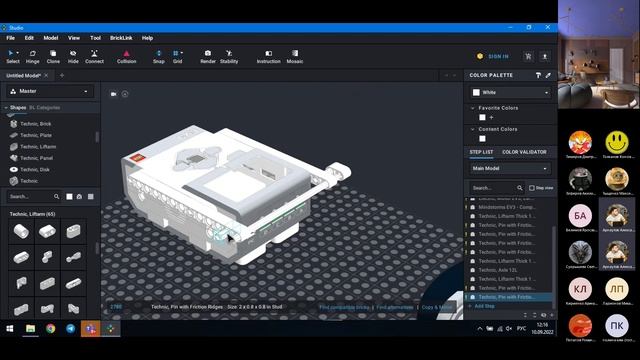Switch to the STEP LIST tab
640x360 pixels.
(481, 152)
